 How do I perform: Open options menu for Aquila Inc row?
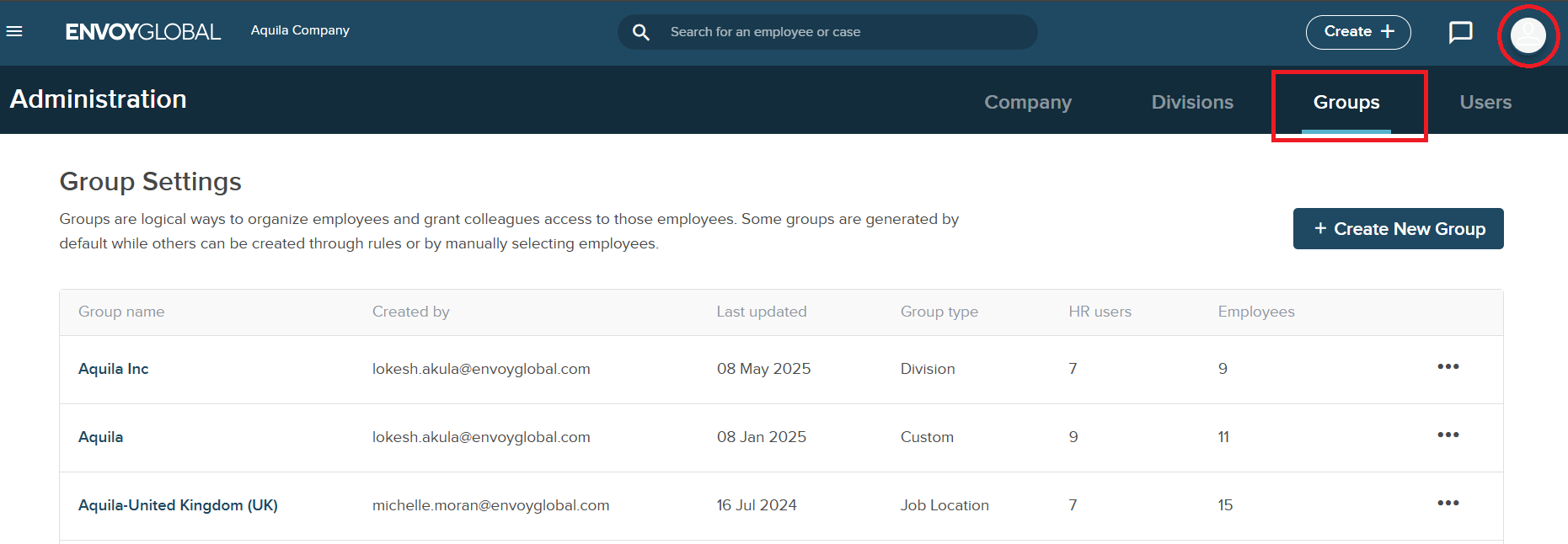tap(1448, 367)
